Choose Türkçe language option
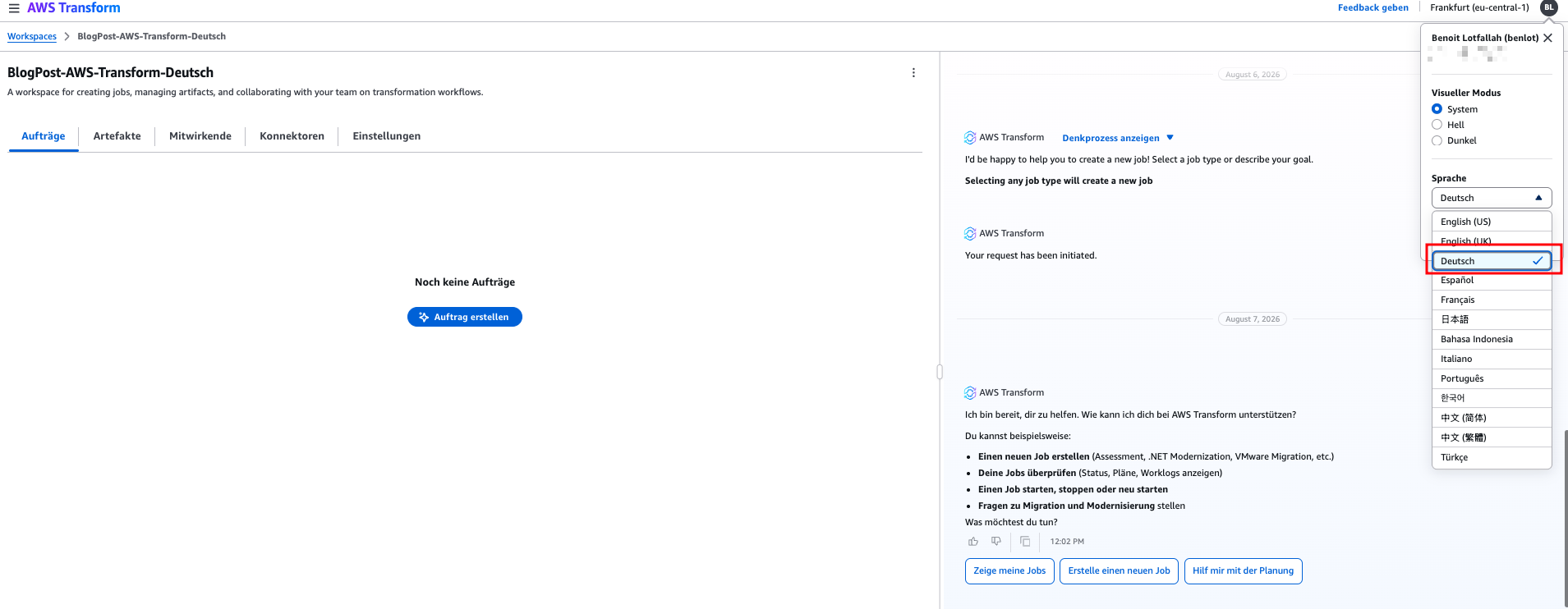The height and width of the screenshot is (609, 1568). point(1492,458)
